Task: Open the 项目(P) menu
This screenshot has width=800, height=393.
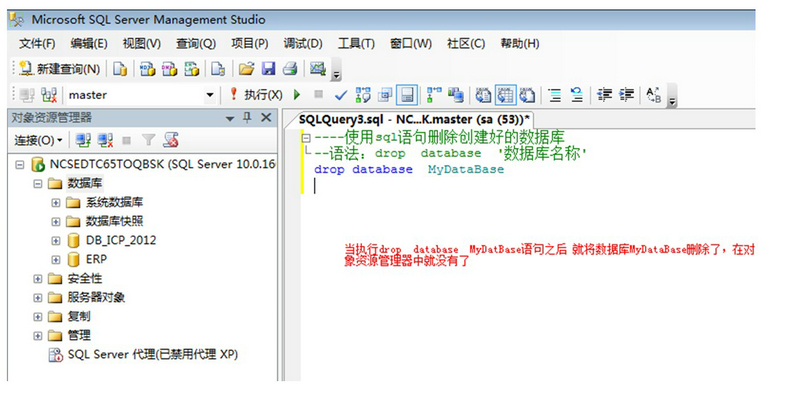Action: [x=250, y=44]
